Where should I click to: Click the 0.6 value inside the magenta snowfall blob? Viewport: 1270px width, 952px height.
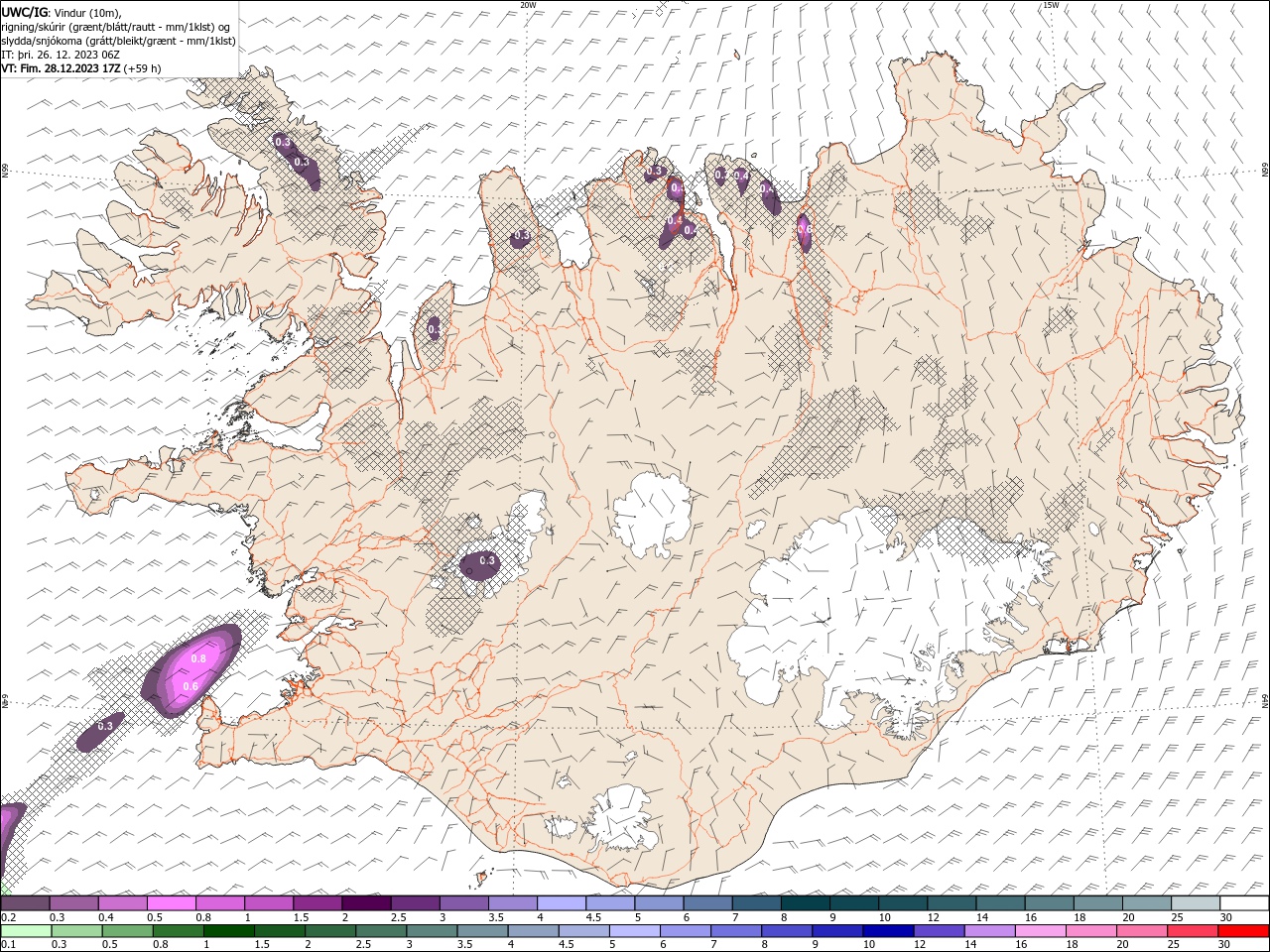[191, 686]
